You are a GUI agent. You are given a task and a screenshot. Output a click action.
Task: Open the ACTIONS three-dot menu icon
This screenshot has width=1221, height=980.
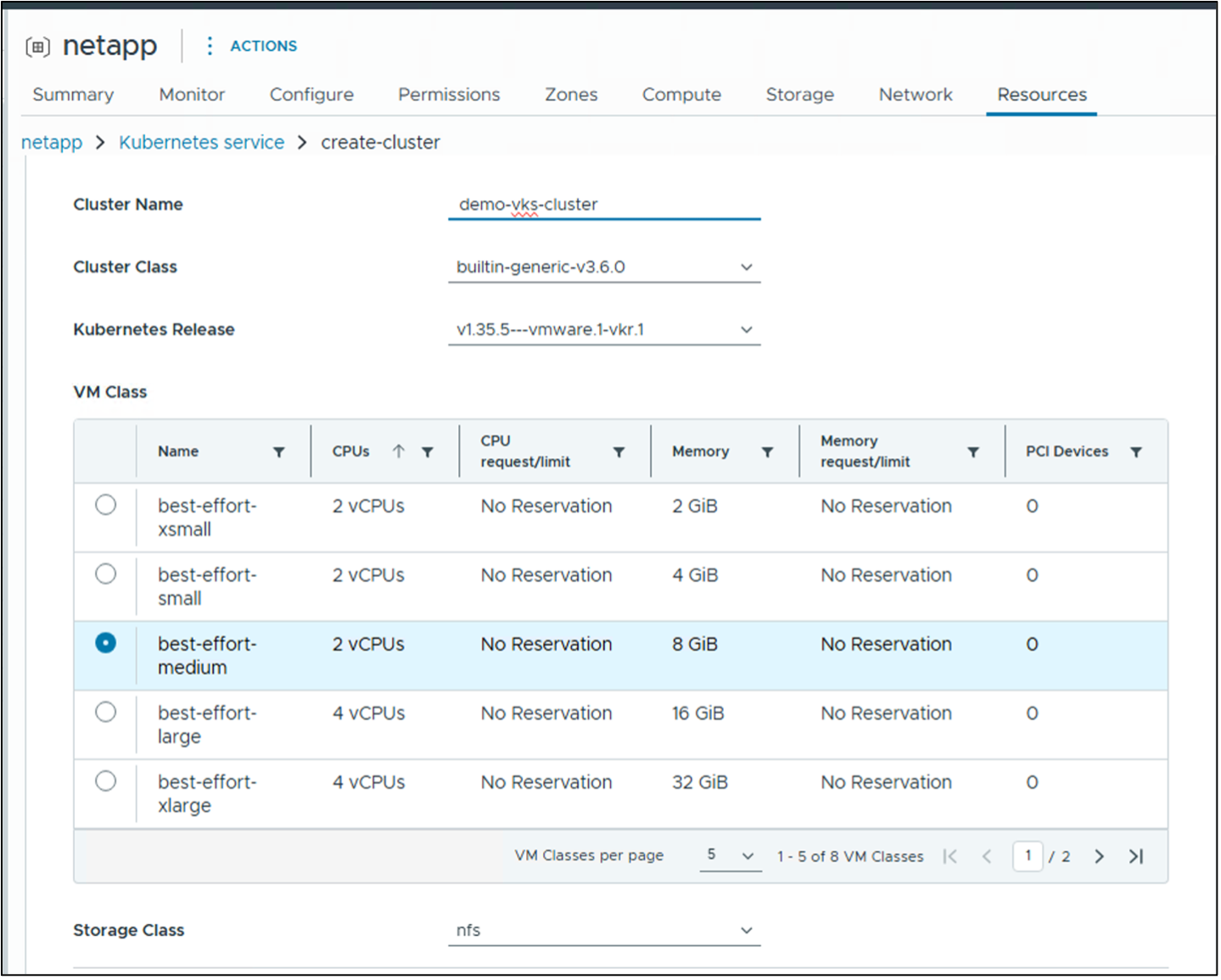[210, 46]
